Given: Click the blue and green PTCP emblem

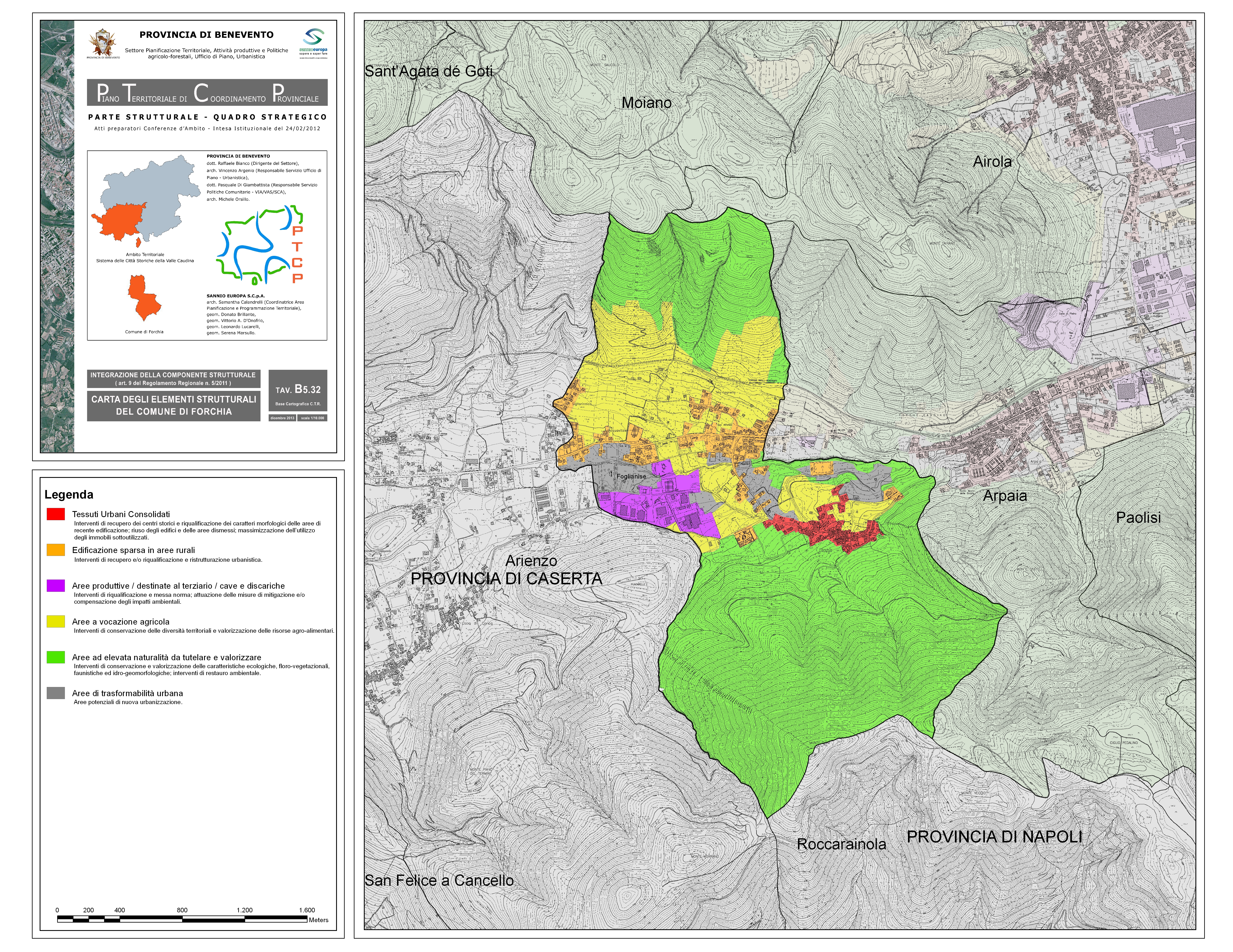Looking at the screenshot, I should [x=260, y=245].
